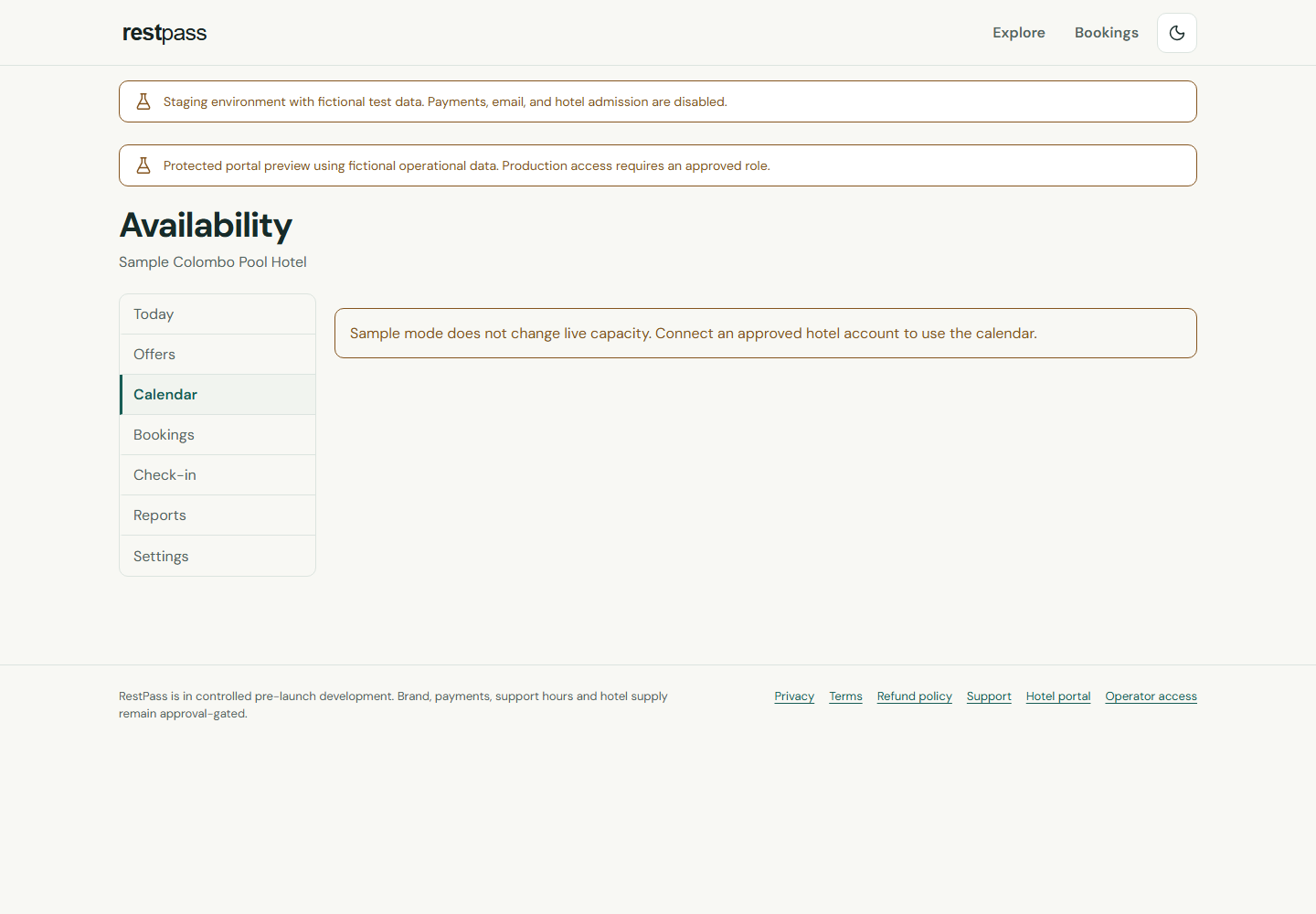This screenshot has height=914, width=1316.
Task: Toggle dark mode with the moon icon
Action: (1177, 33)
